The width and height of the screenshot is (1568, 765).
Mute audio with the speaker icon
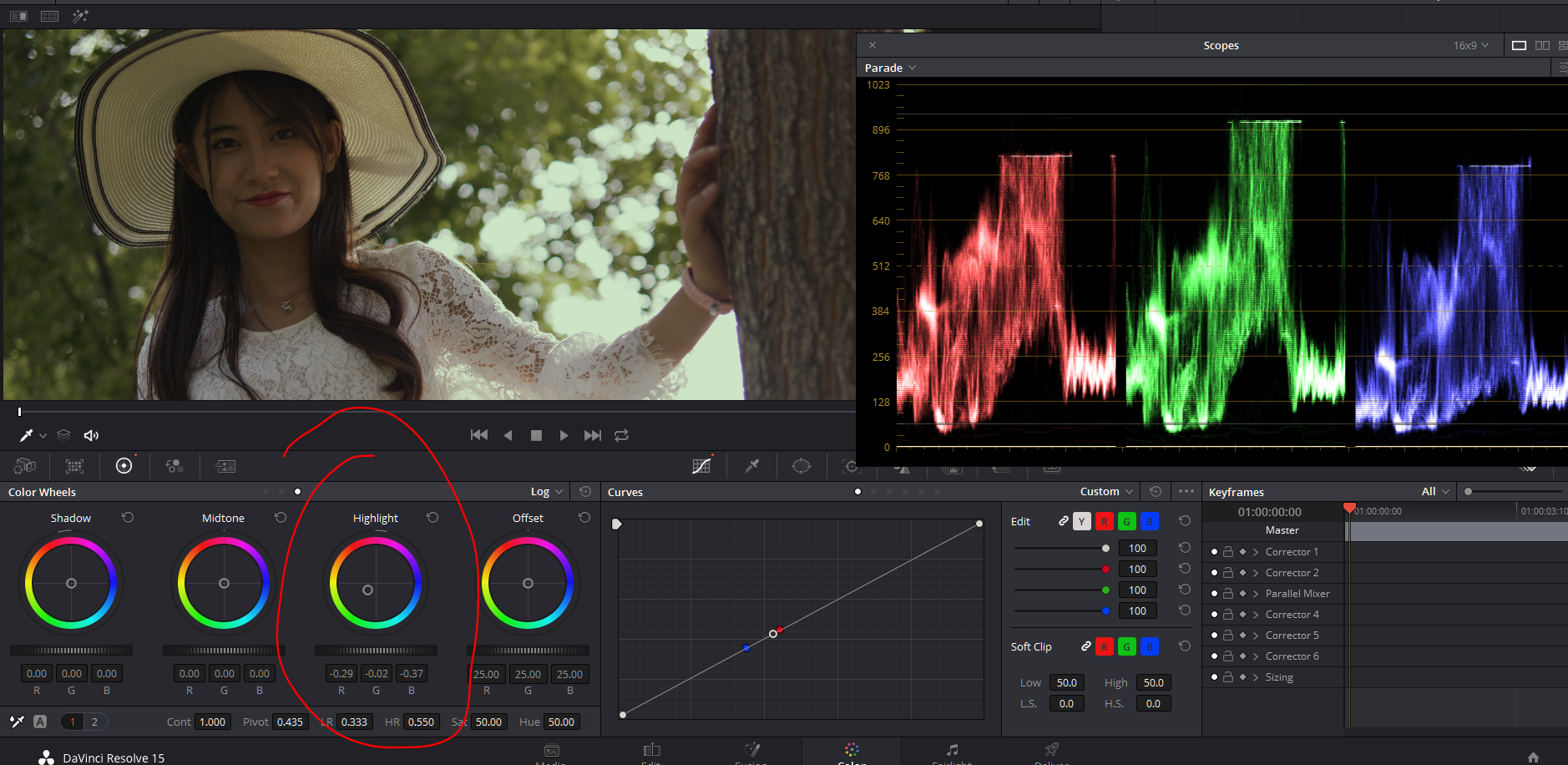(x=91, y=435)
